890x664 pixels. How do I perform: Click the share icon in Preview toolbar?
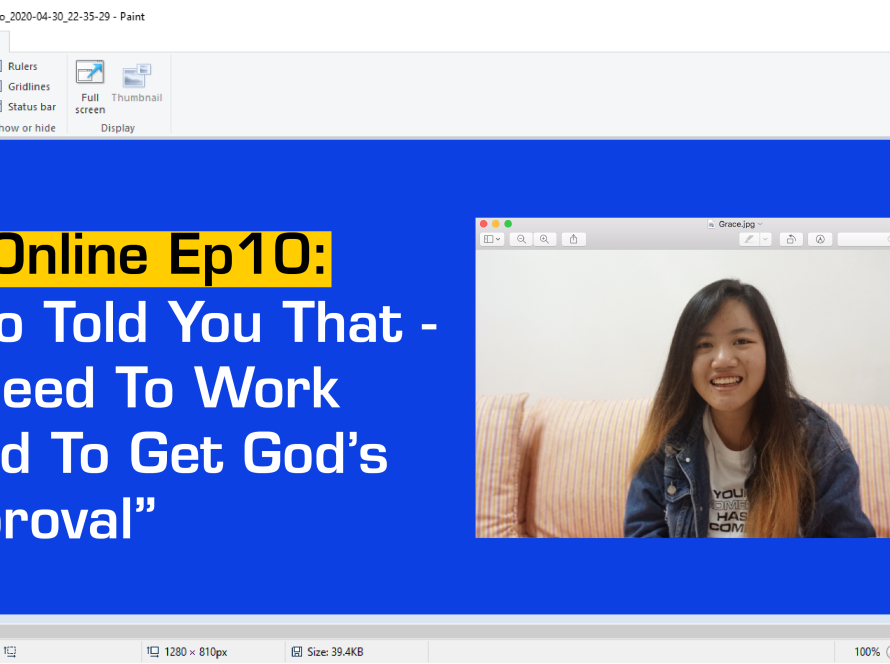point(574,239)
